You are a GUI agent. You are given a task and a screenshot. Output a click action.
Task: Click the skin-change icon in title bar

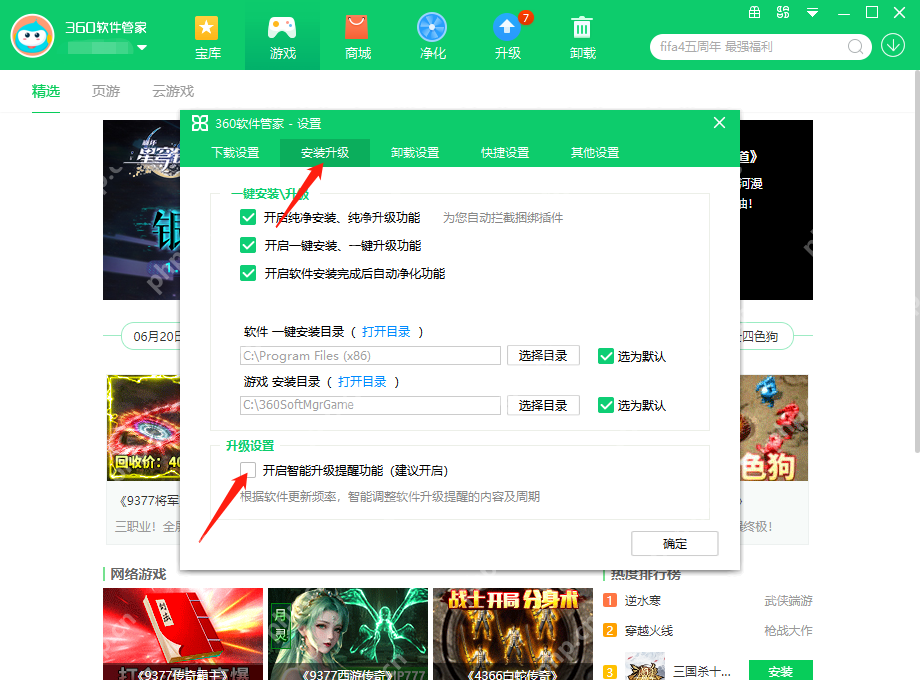tap(783, 12)
